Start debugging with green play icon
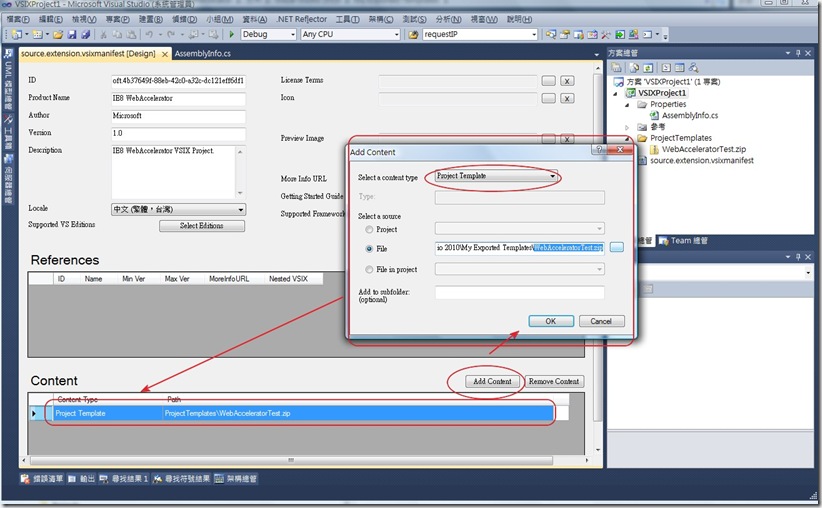822x508 pixels. 231,35
